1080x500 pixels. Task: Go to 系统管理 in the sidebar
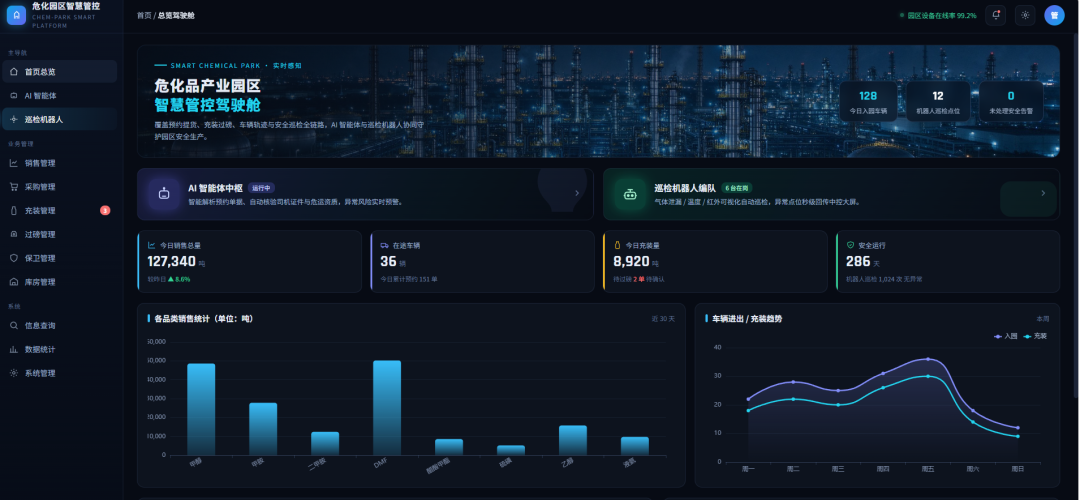tap(59, 373)
